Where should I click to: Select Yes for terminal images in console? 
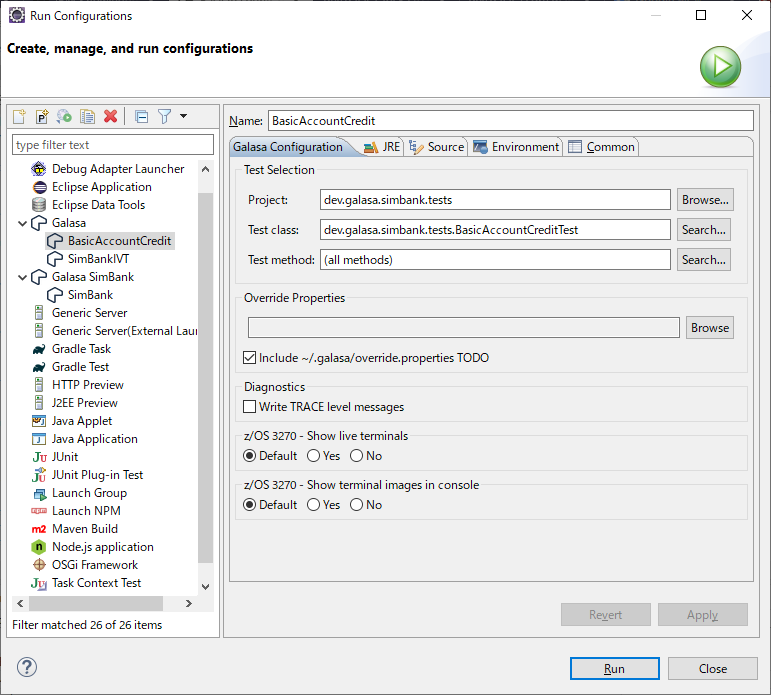313,505
